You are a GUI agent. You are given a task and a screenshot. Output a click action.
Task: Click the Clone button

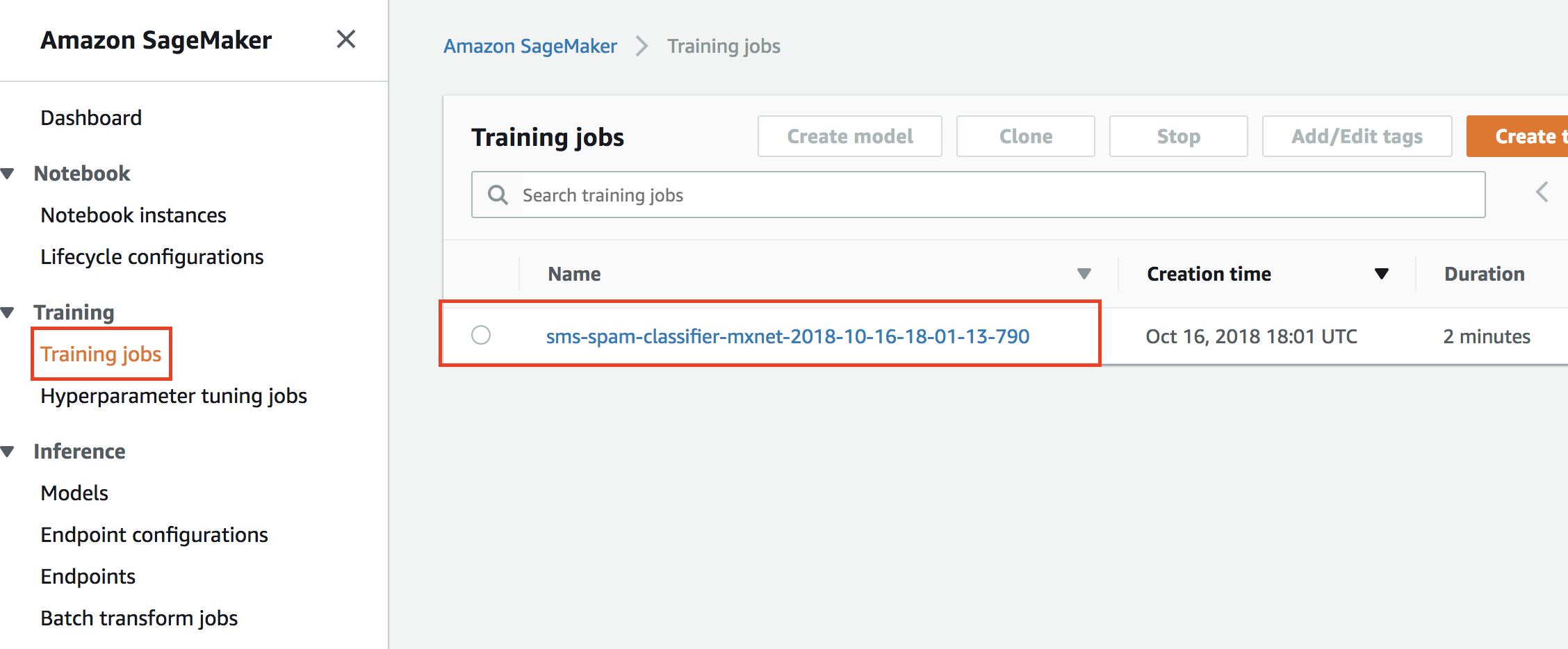[1026, 136]
